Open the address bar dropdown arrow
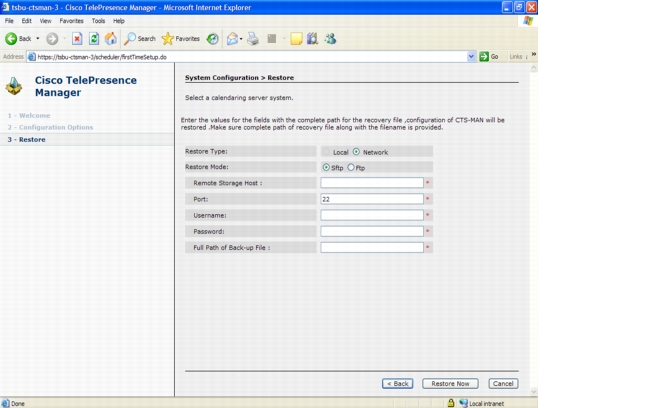 [471, 57]
